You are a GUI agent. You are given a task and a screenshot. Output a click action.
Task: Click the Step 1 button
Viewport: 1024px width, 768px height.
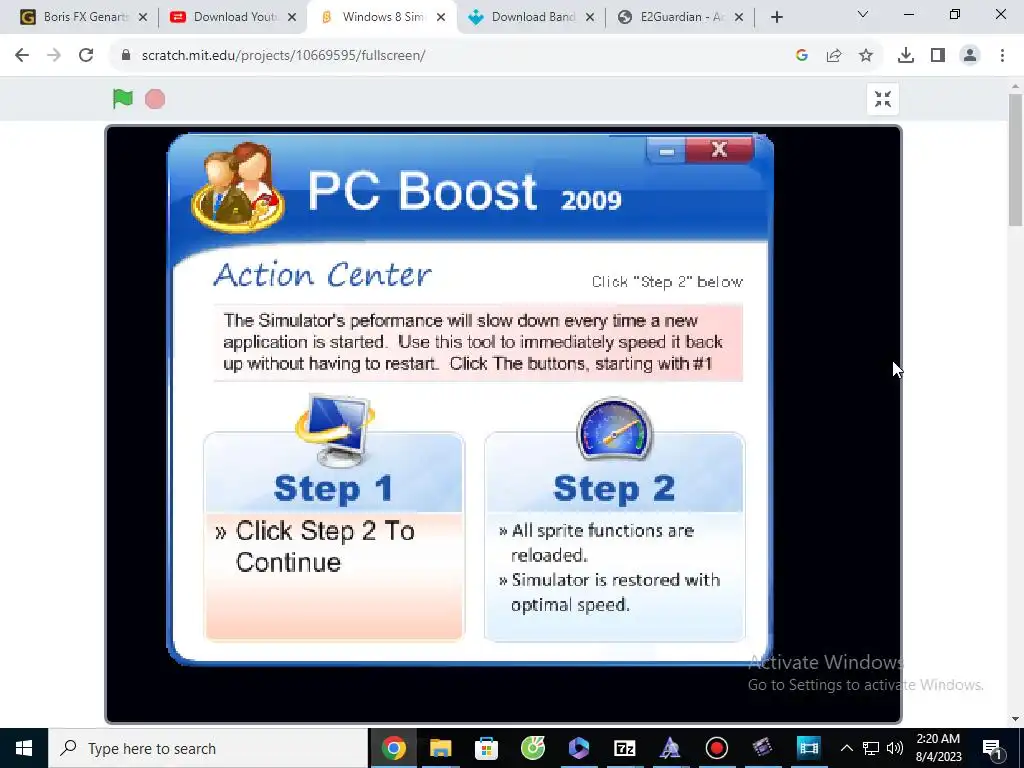click(334, 489)
